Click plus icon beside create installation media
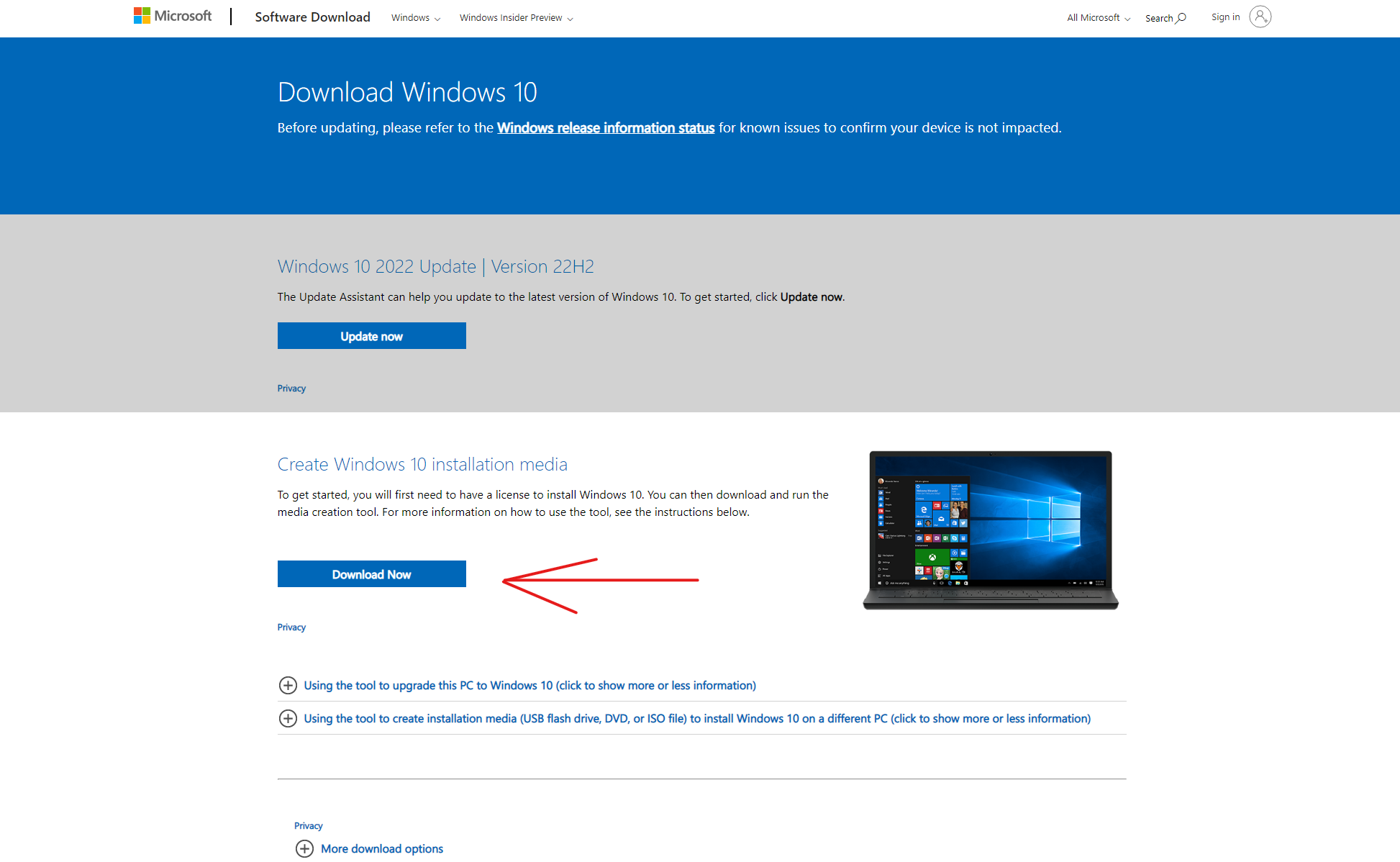The image size is (1400, 862). [288, 718]
